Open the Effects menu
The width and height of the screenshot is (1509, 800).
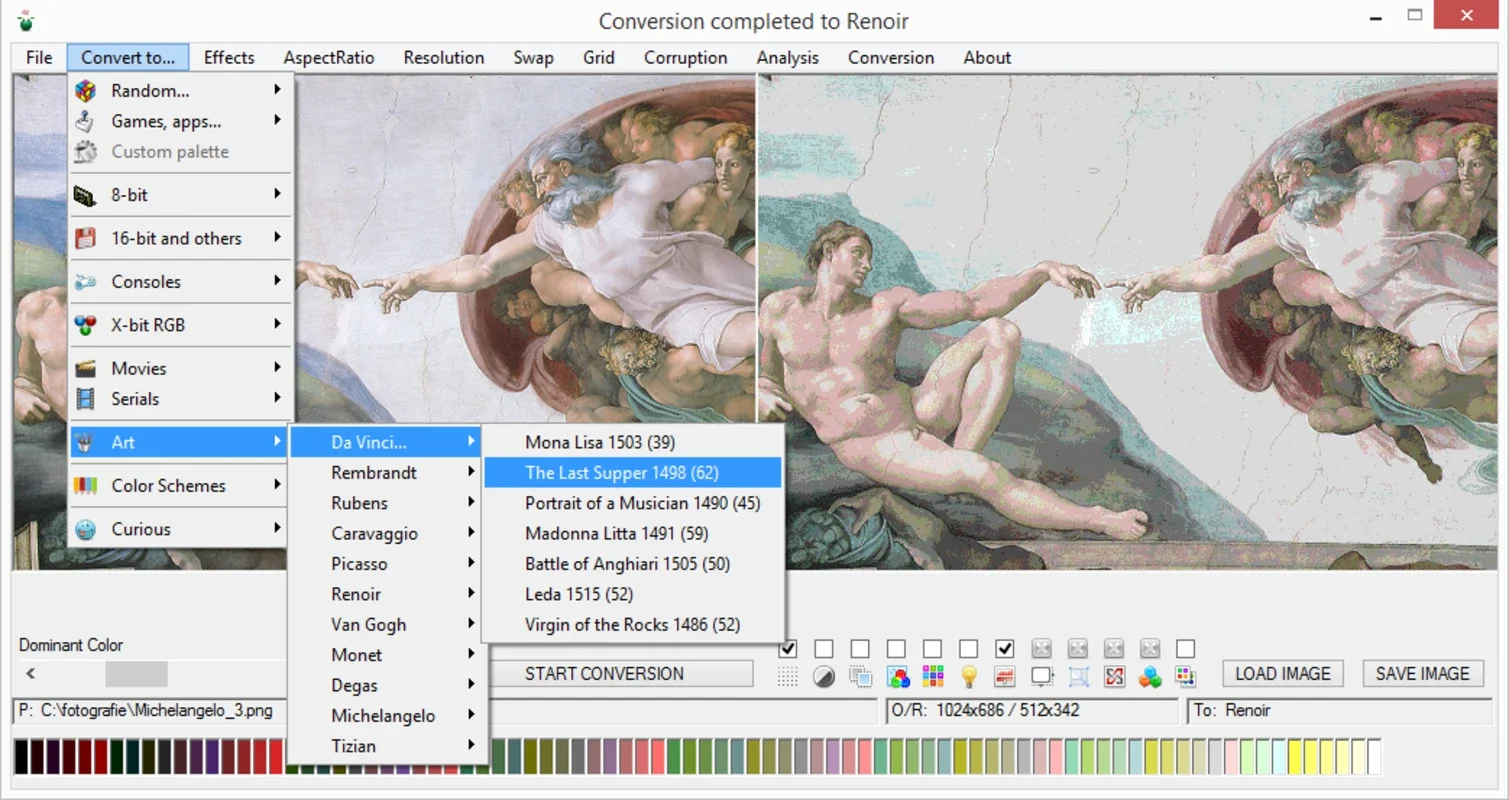pos(229,57)
